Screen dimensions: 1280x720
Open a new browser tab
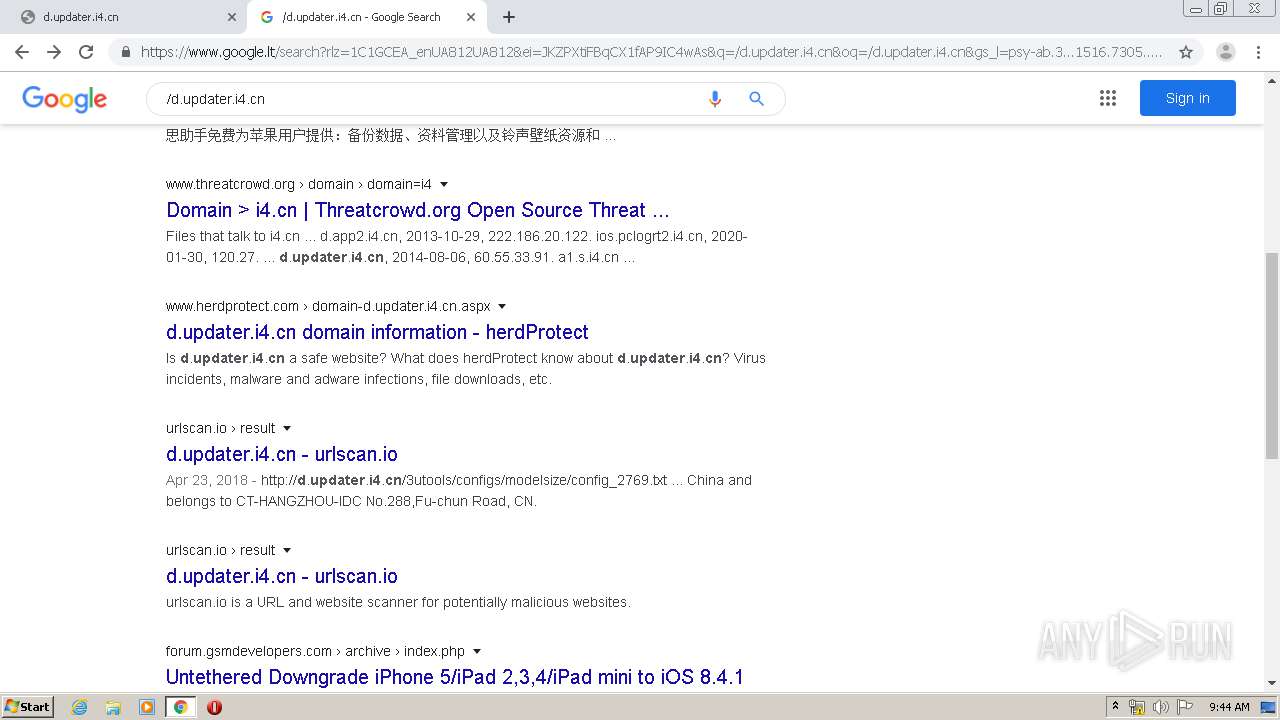pos(509,17)
